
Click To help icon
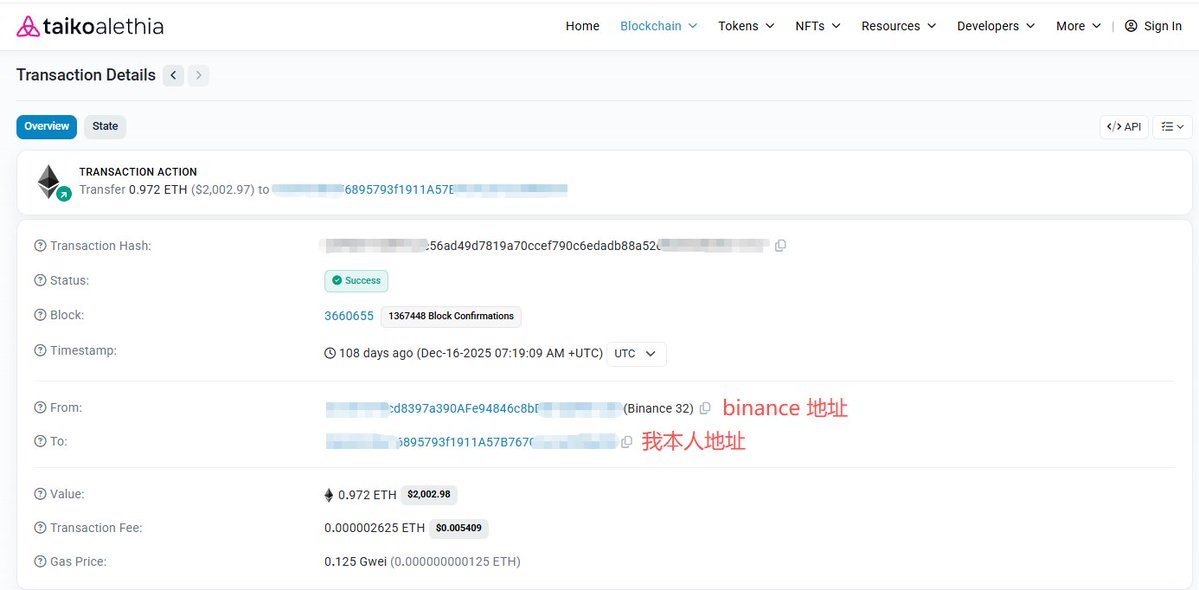tap(40, 442)
